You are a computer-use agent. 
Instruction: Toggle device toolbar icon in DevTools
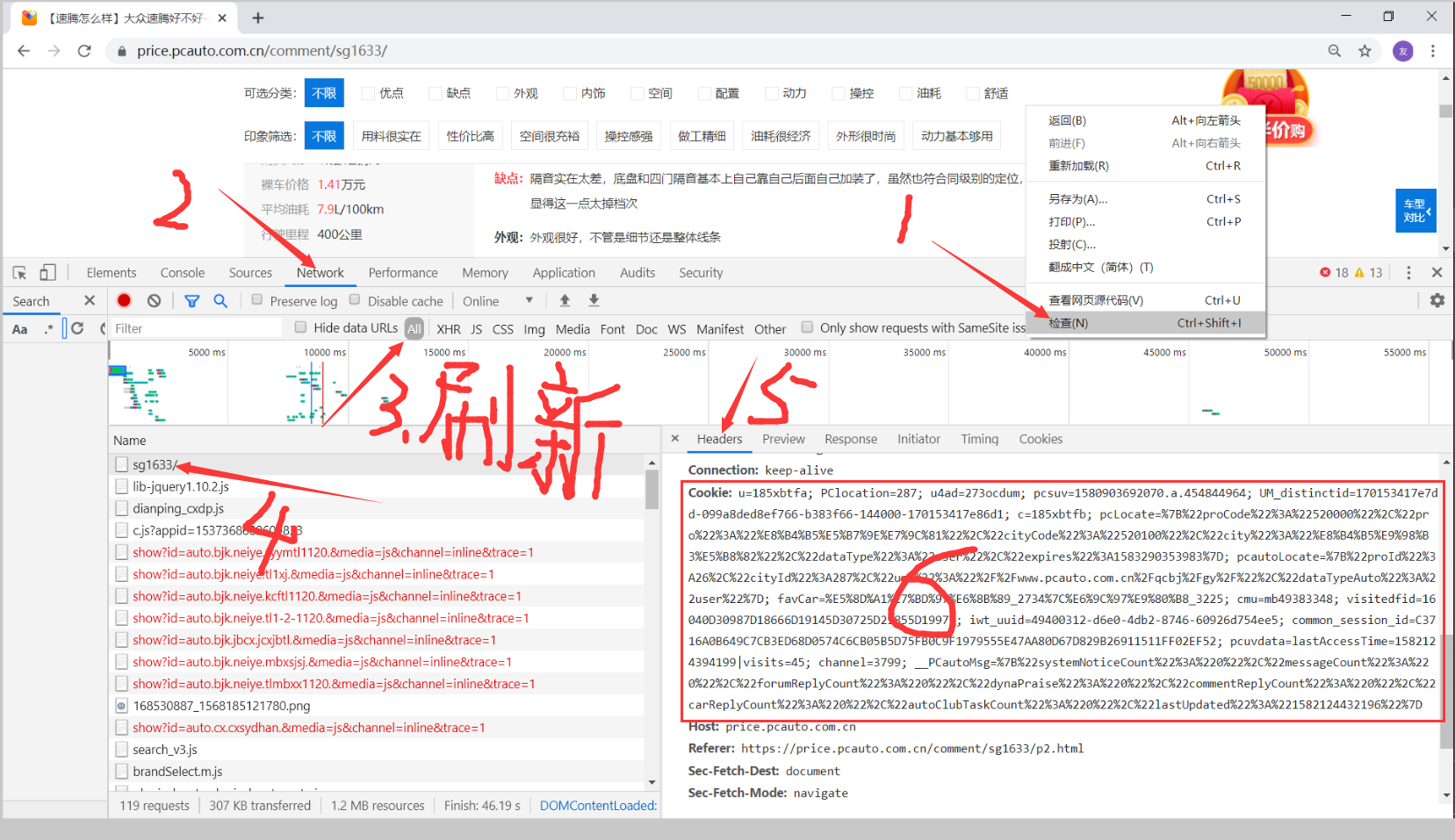point(47,273)
